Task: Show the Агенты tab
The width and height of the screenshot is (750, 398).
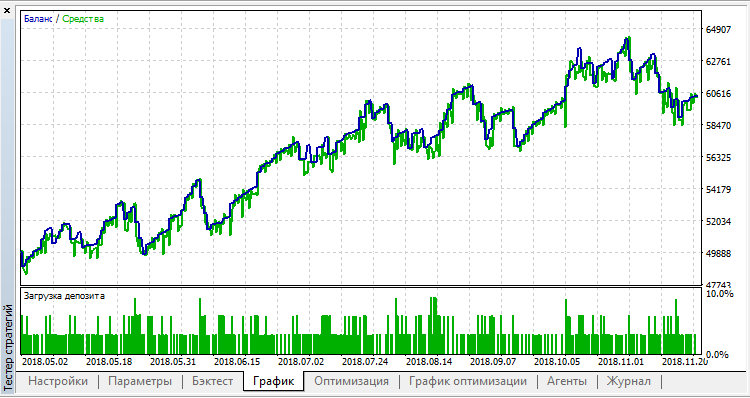Action: pyautogui.click(x=567, y=381)
